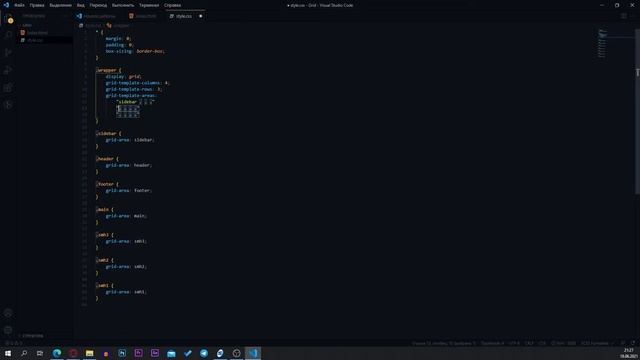
Task: Click the UTF-8 encoding in status bar
Action: pyautogui.click(x=514, y=343)
